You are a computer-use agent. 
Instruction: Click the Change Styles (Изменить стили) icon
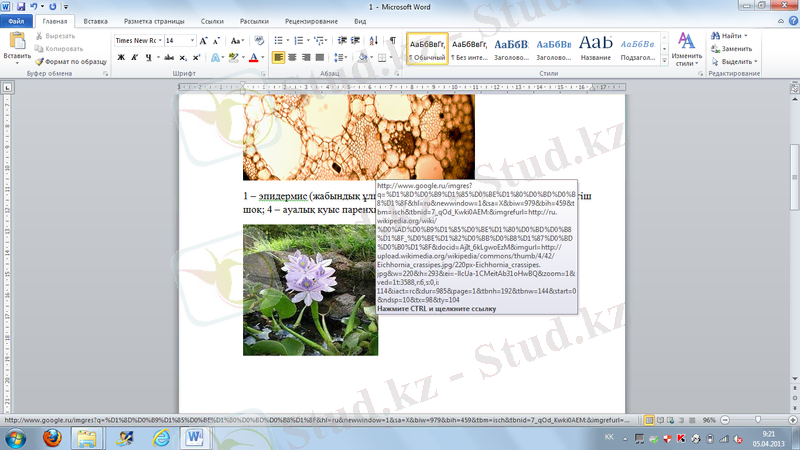pos(686,42)
